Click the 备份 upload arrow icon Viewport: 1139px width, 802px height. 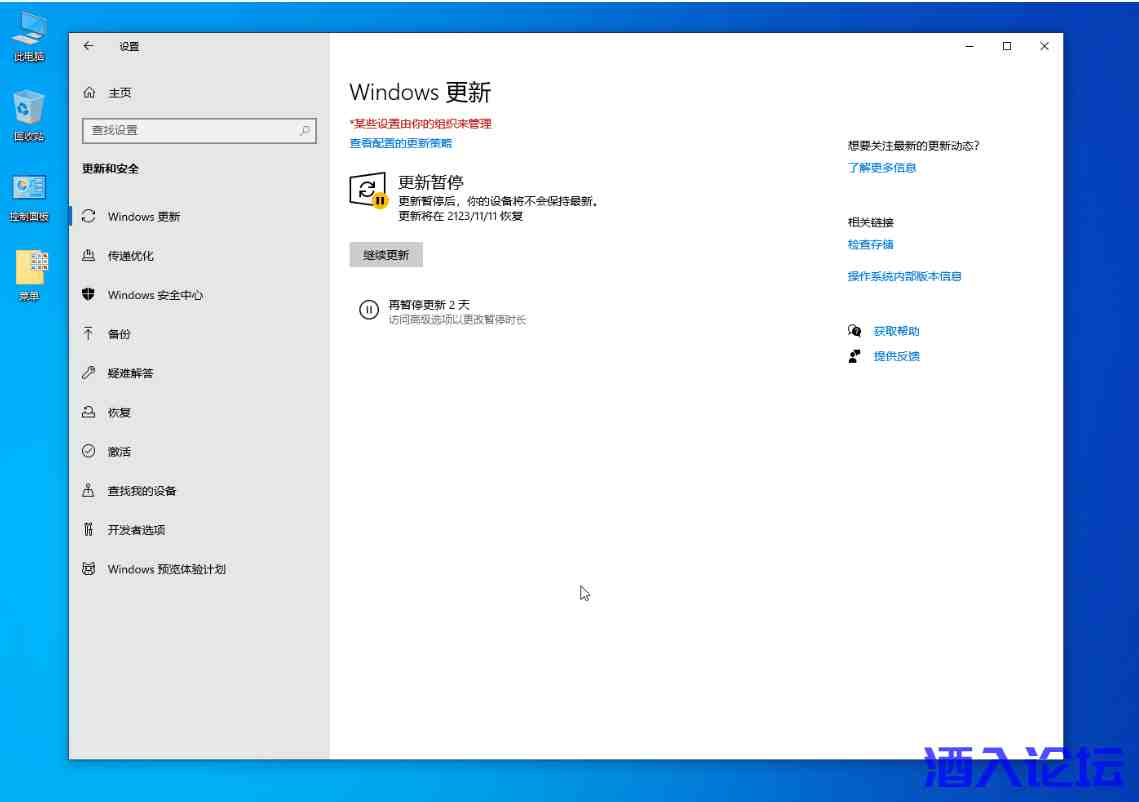(x=89, y=334)
